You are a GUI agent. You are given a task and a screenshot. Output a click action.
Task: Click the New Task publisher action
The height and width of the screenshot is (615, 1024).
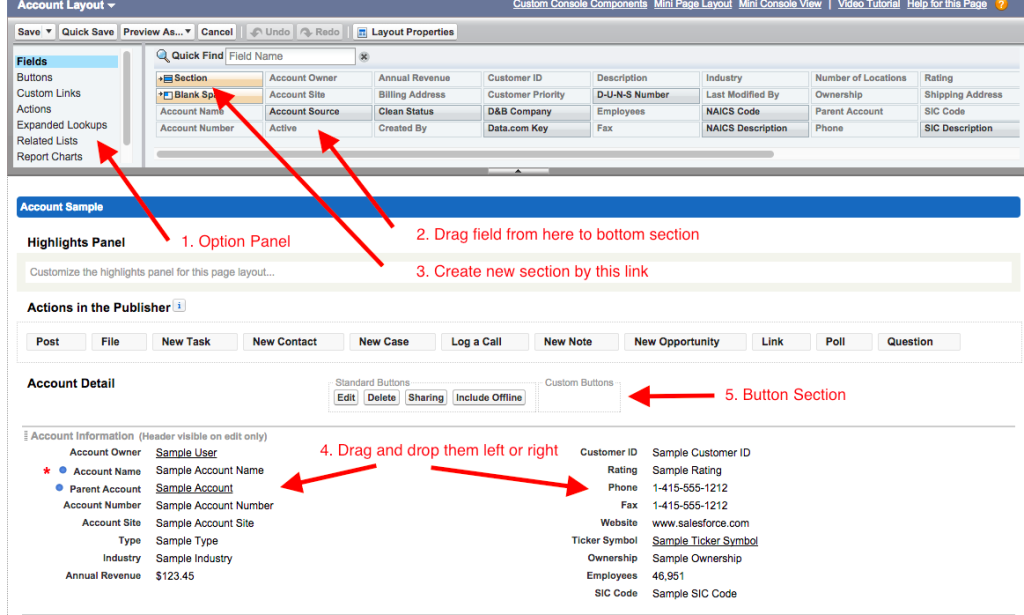point(195,342)
